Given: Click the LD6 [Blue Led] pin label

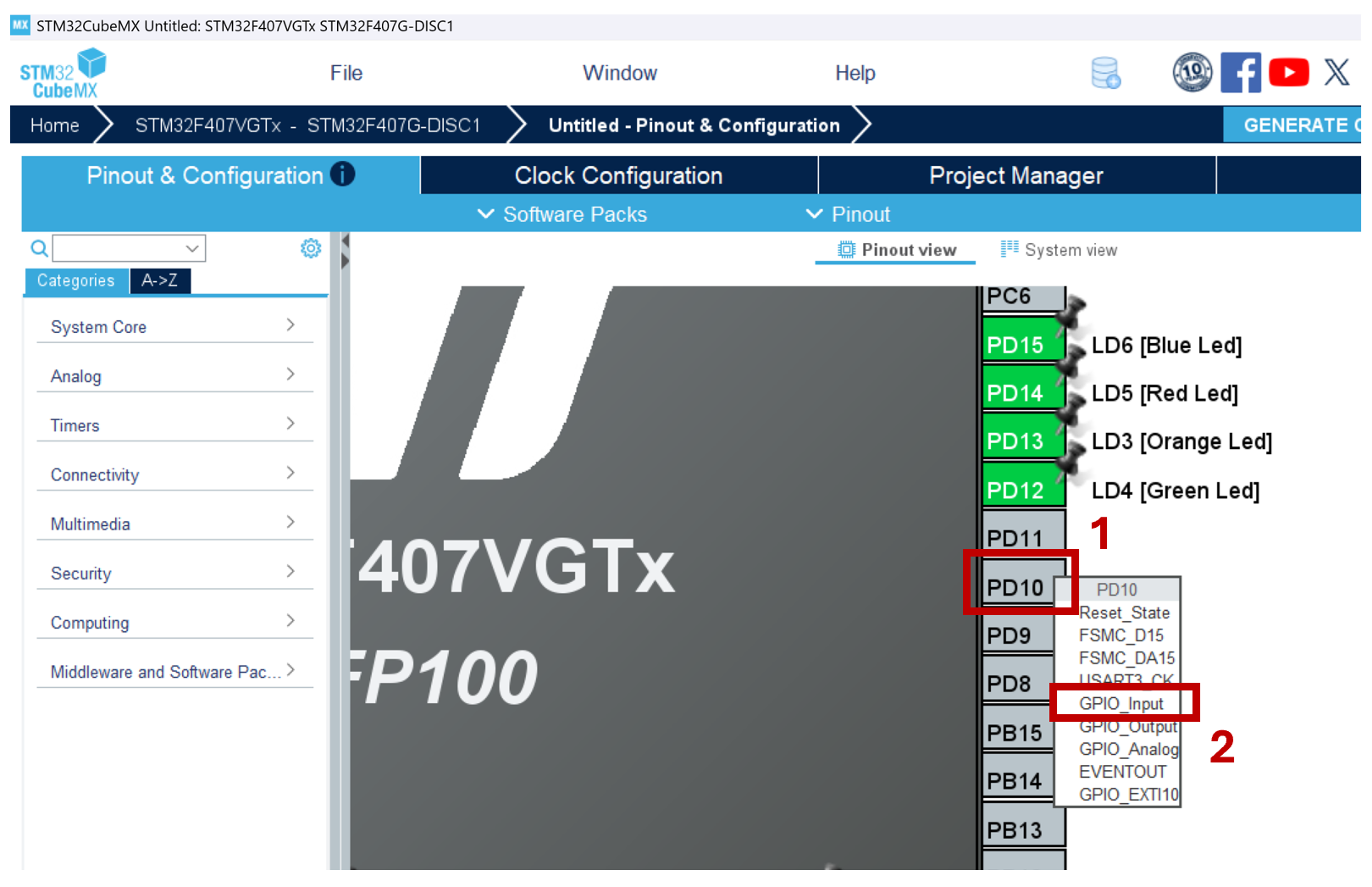Looking at the screenshot, I should click(1166, 346).
